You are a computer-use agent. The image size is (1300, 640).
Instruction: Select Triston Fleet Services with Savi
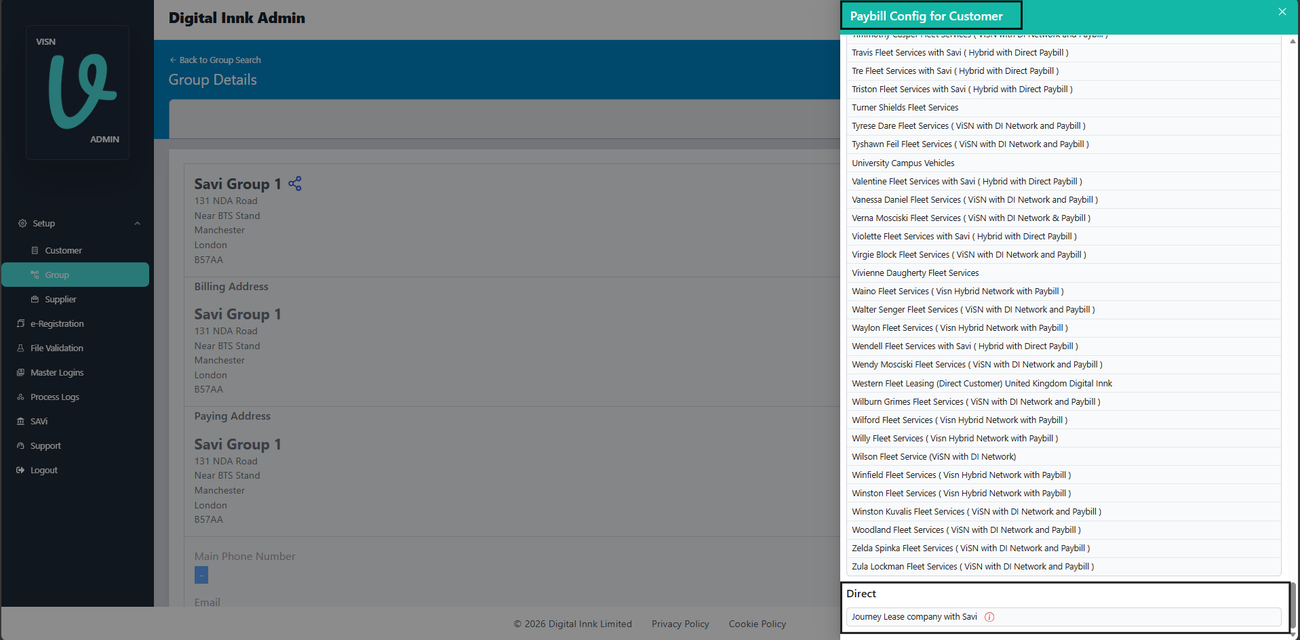[1063, 89]
